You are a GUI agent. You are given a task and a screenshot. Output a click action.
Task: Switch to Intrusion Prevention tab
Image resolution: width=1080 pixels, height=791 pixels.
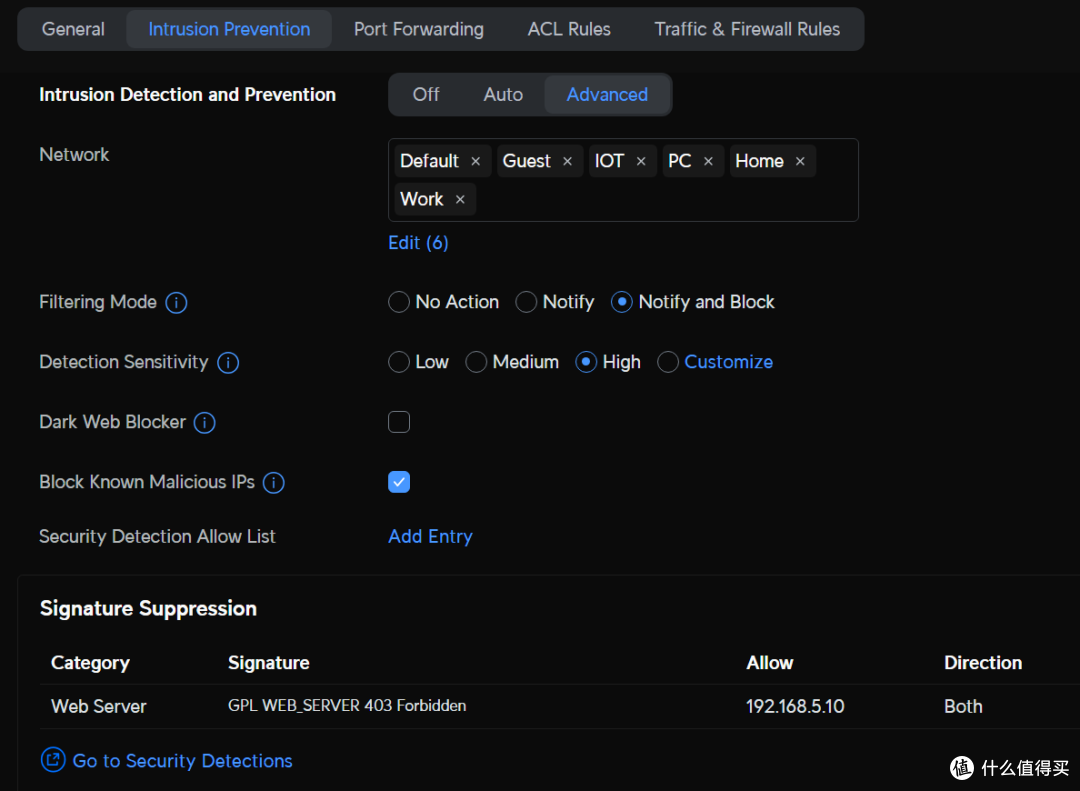click(229, 29)
